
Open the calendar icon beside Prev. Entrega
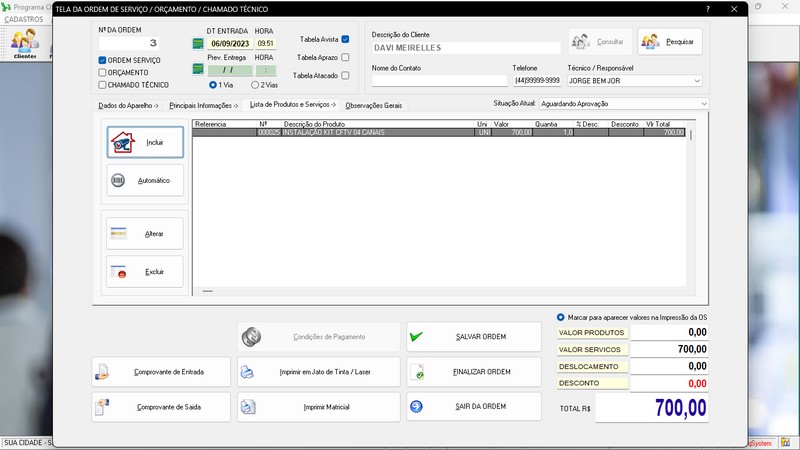198,69
